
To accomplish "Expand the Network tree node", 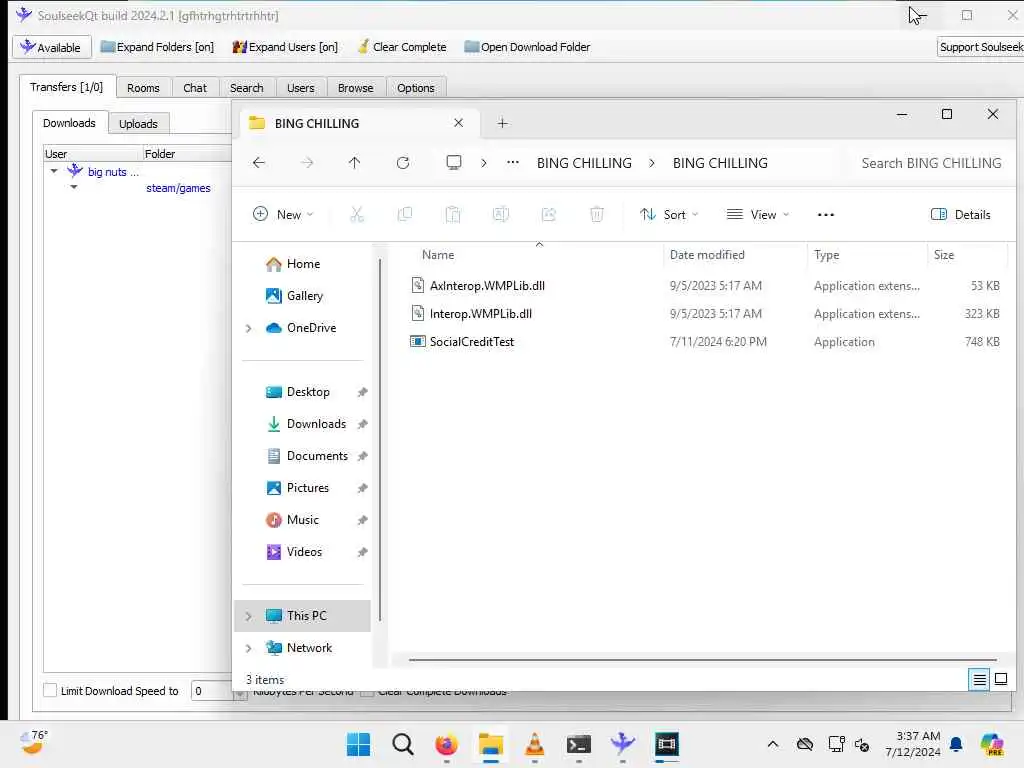I will [248, 648].
